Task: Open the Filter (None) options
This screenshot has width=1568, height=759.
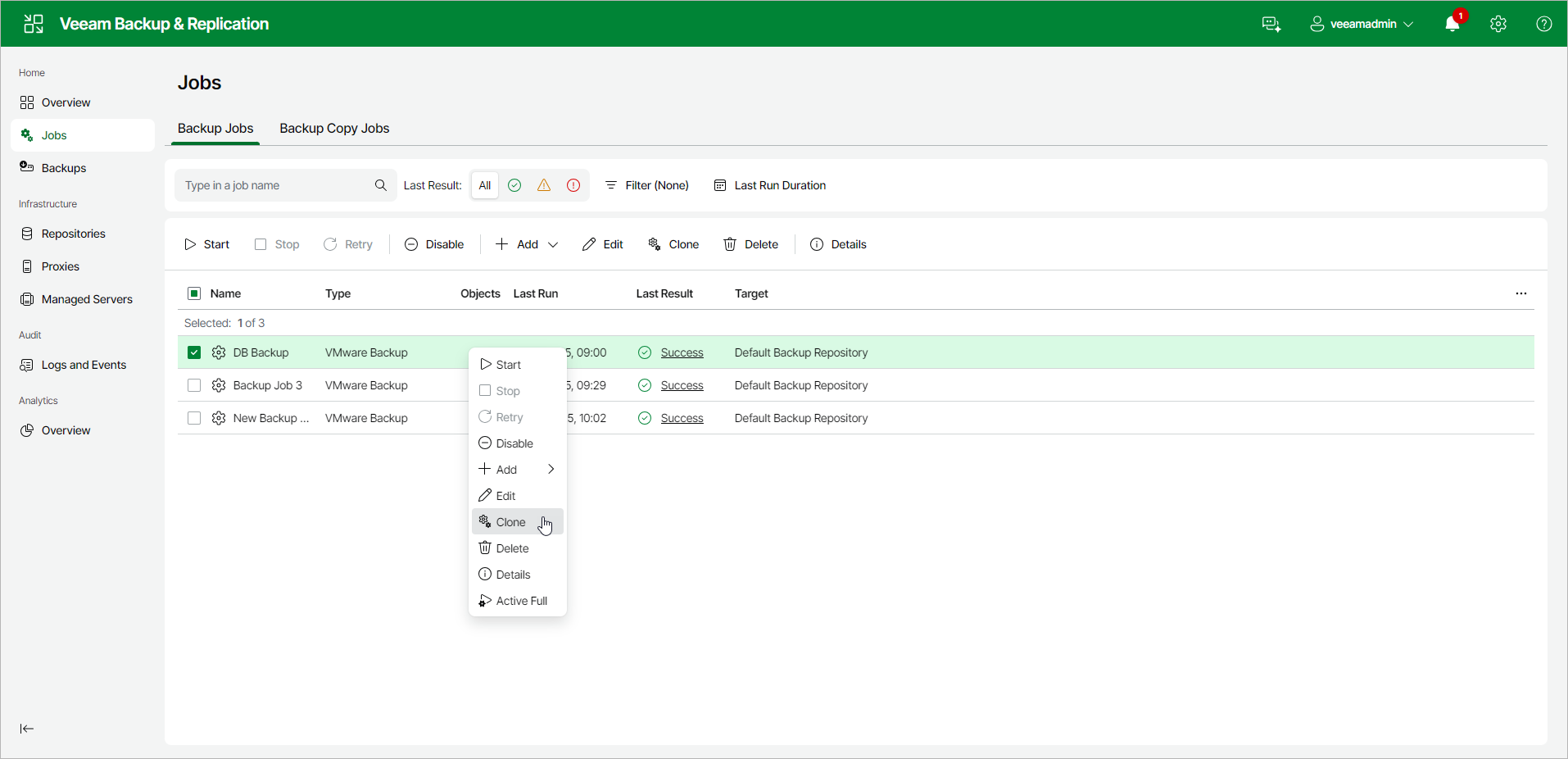Action: click(647, 185)
